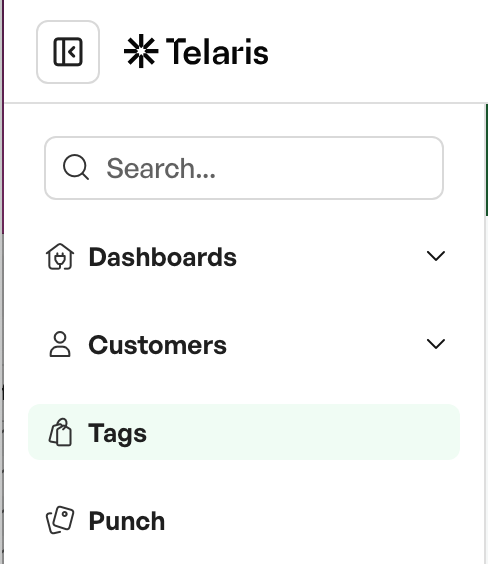This screenshot has width=488, height=564.
Task: Open the Dashboards menu section
Action: [x=244, y=256]
